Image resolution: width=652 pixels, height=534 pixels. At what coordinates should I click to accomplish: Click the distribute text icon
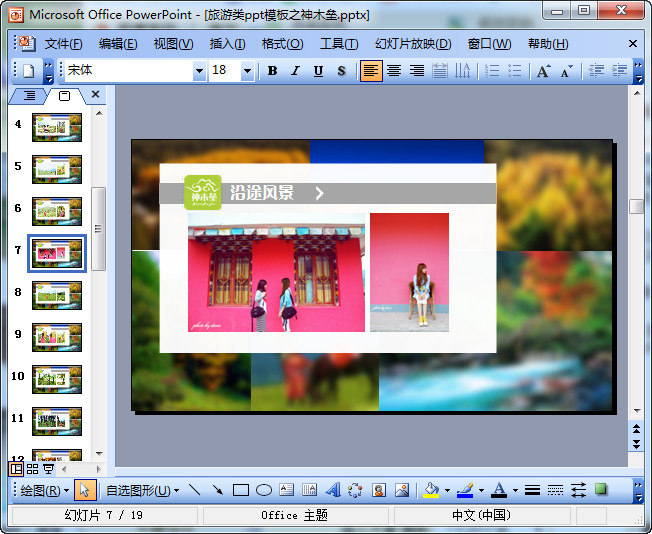(x=440, y=71)
